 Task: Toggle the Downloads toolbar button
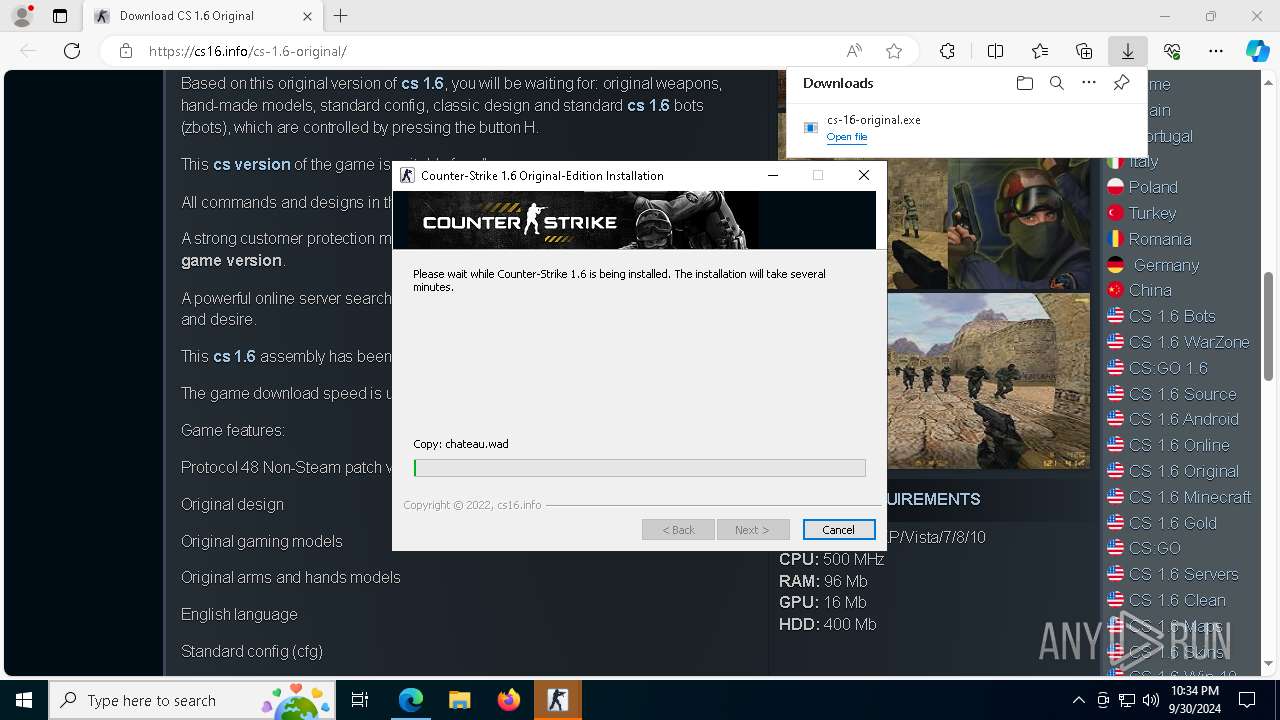pyautogui.click(x=1127, y=51)
